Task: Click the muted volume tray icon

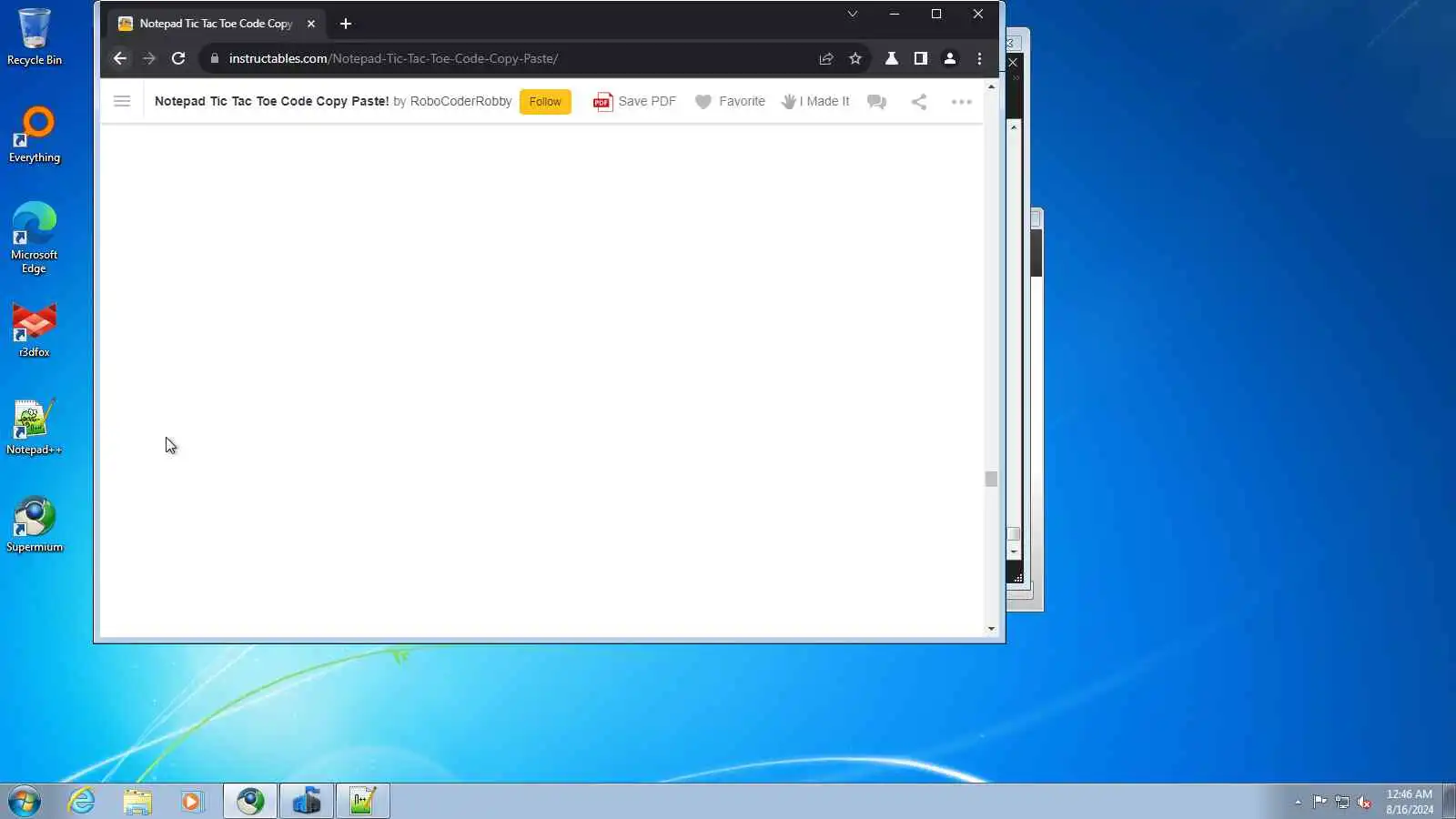Action: pos(1364,802)
